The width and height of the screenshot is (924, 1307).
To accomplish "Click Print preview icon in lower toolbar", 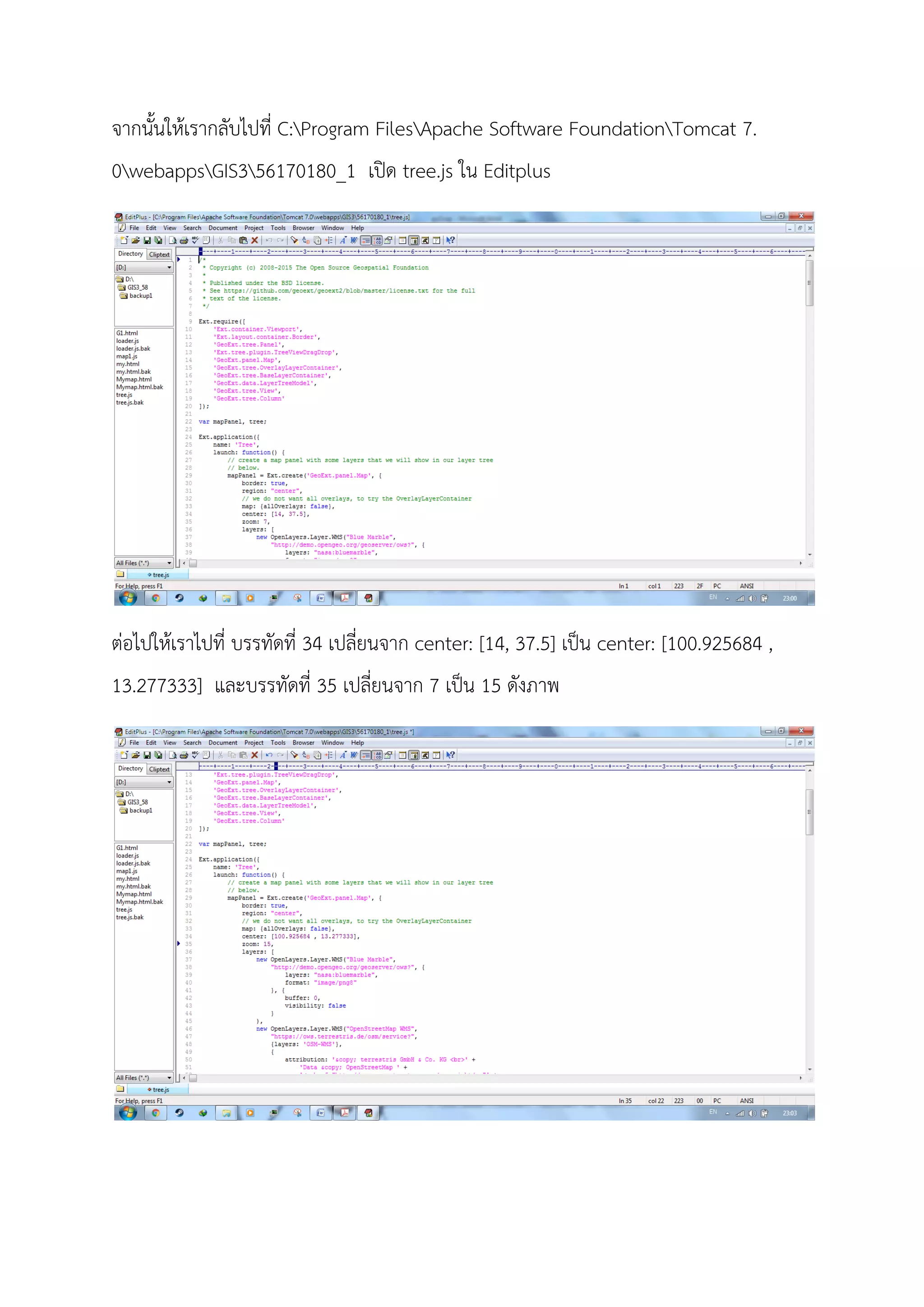I will pos(172,755).
